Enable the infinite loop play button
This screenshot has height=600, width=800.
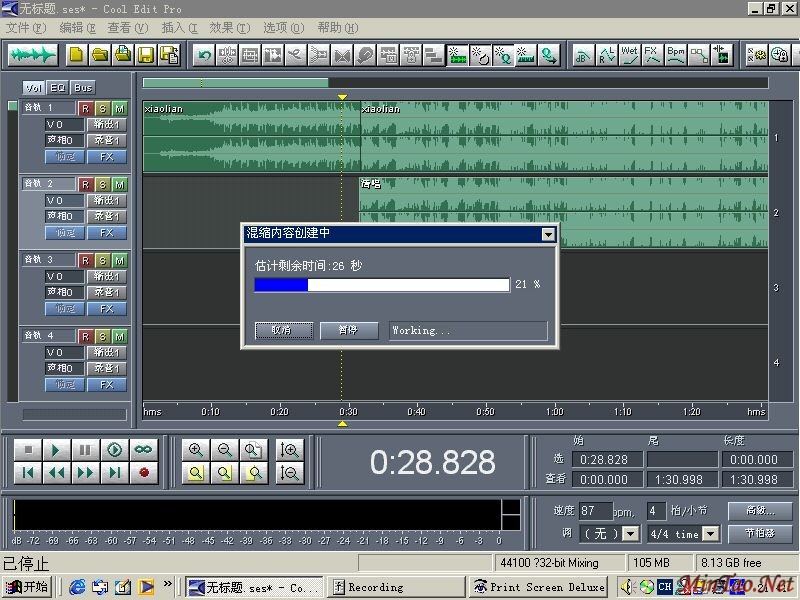pyautogui.click(x=143, y=450)
